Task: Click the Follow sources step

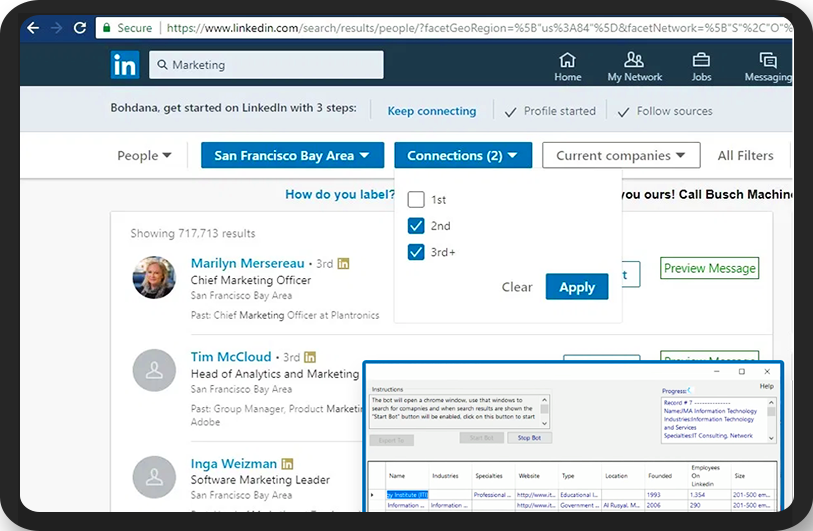Action: (665, 111)
